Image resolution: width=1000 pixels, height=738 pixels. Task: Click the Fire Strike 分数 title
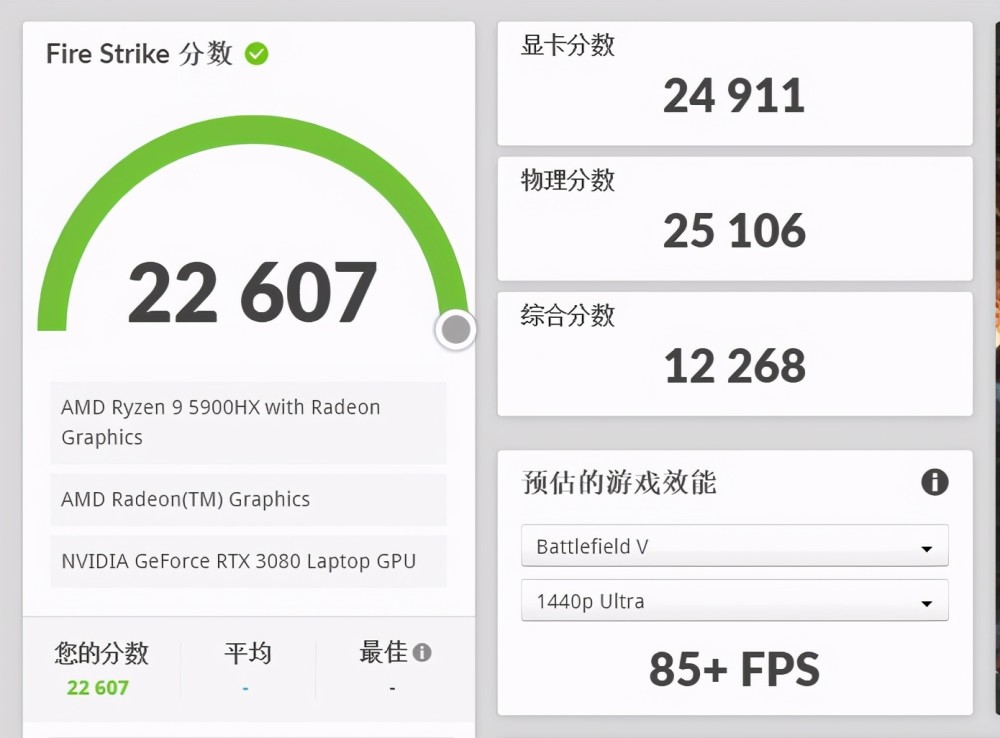pos(139,54)
